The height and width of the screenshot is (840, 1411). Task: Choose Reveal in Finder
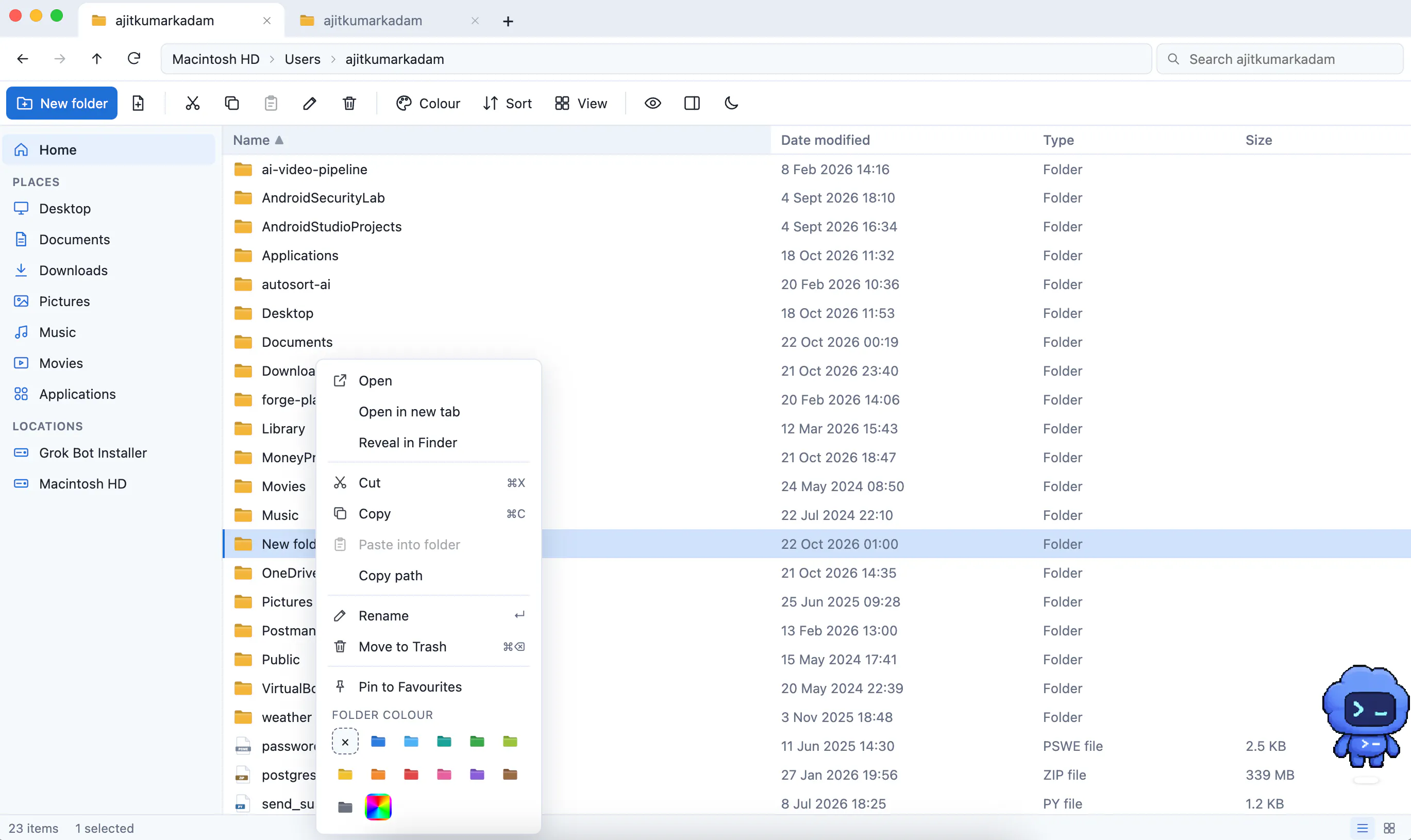pyautogui.click(x=428, y=442)
